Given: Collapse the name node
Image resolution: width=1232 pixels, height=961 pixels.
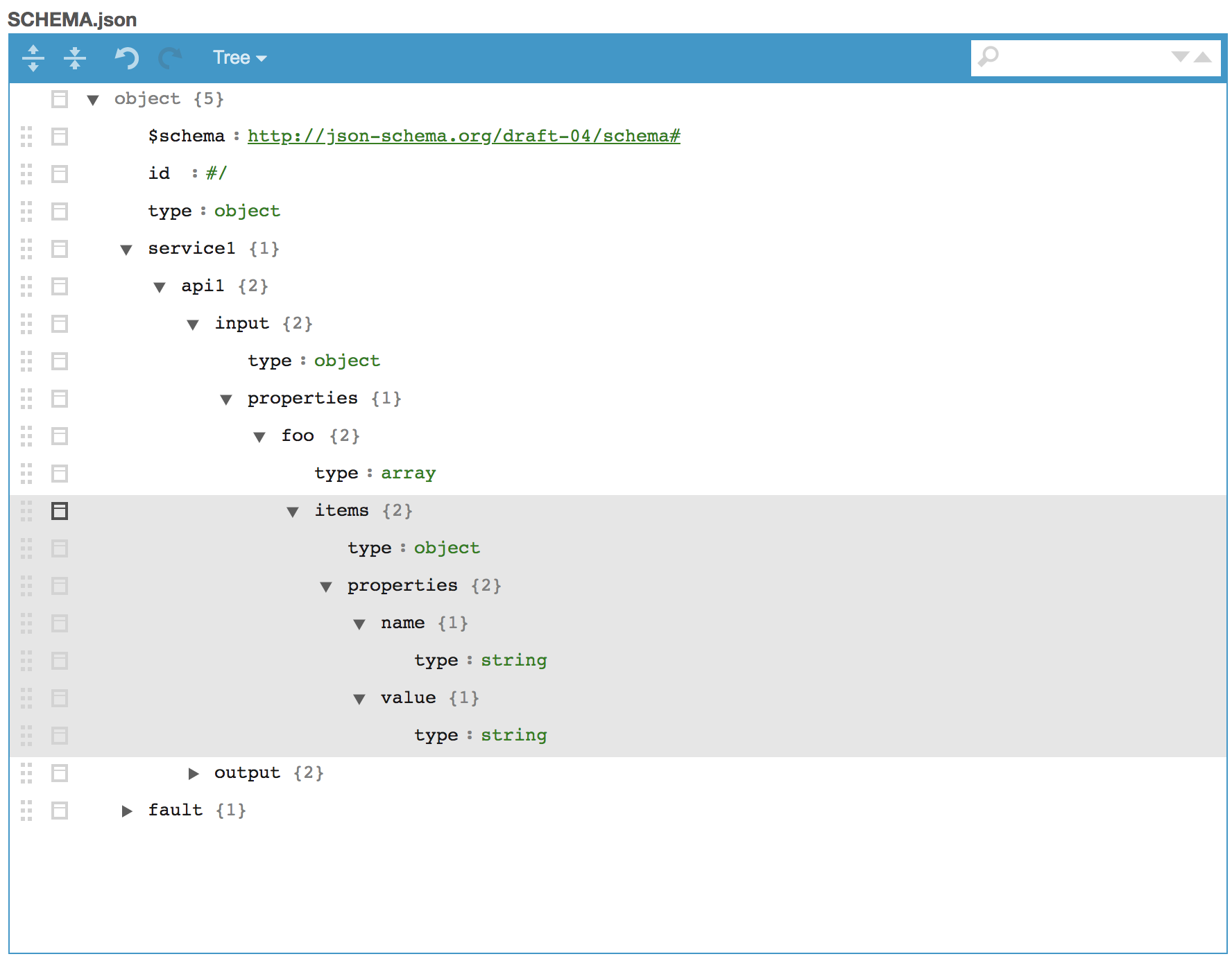Looking at the screenshot, I should pyautogui.click(x=359, y=624).
